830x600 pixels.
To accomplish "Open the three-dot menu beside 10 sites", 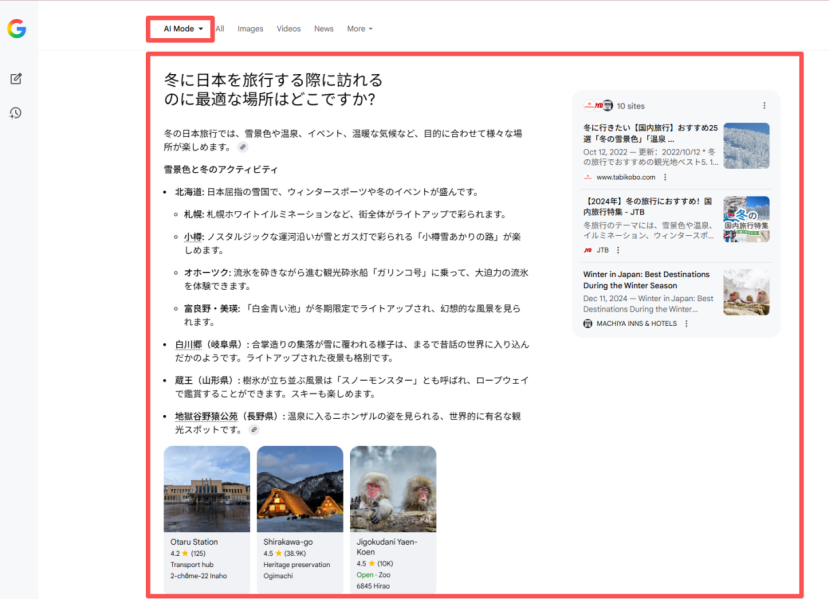I will coord(764,105).
